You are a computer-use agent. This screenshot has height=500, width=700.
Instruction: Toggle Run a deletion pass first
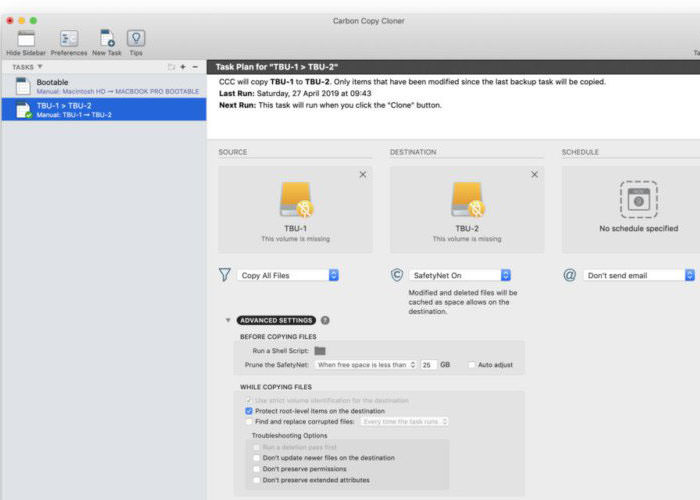tap(256, 447)
